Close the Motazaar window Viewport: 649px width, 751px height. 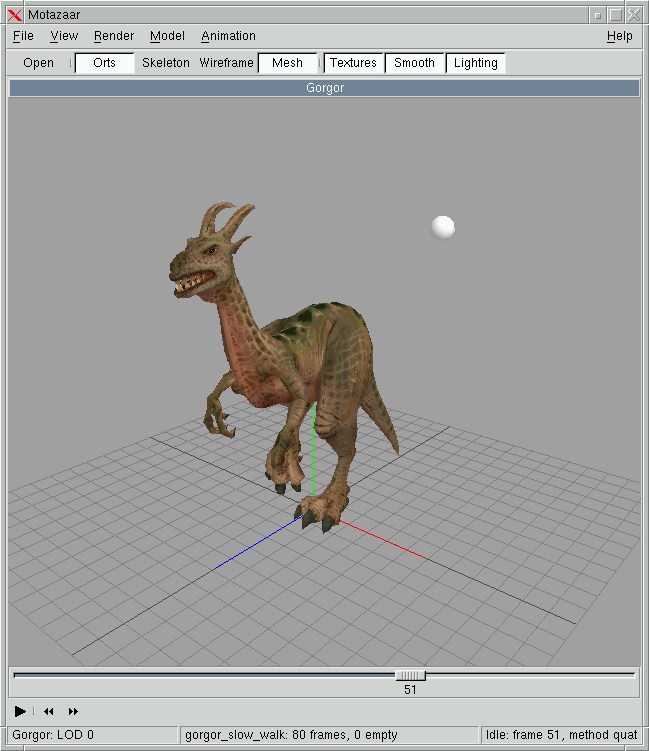point(634,15)
